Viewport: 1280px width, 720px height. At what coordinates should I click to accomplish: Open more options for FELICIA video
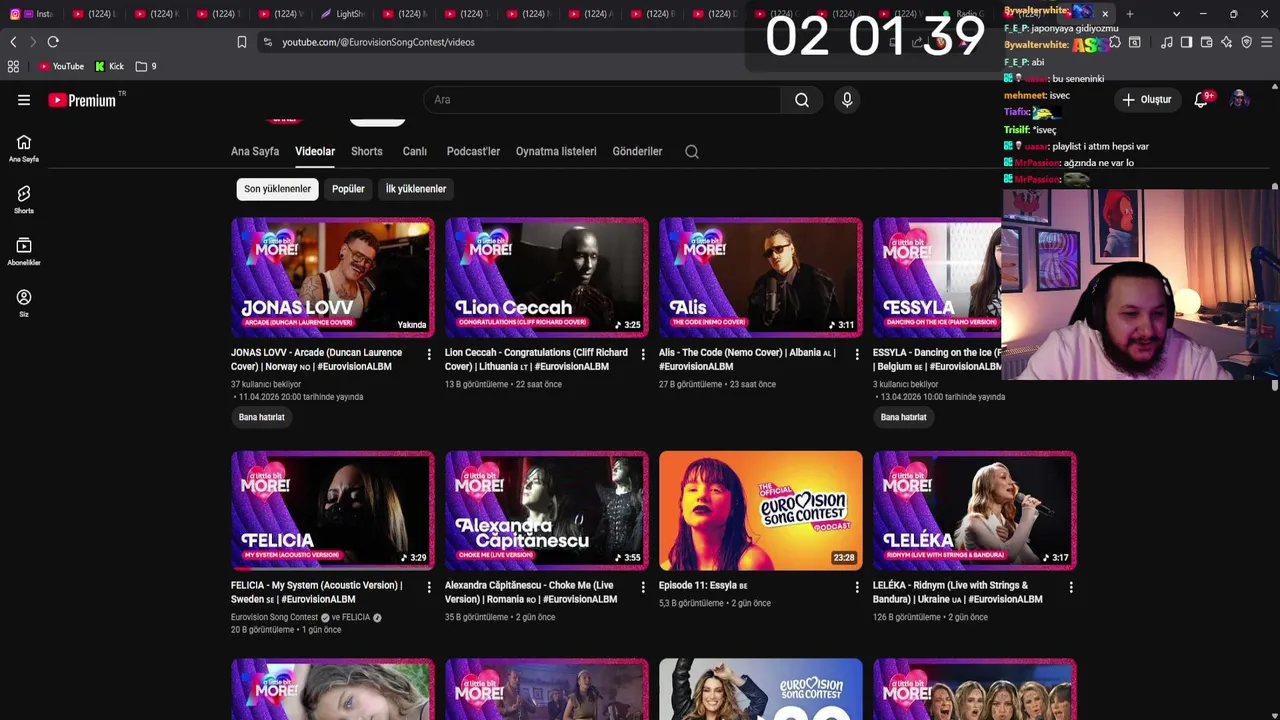coord(429,588)
